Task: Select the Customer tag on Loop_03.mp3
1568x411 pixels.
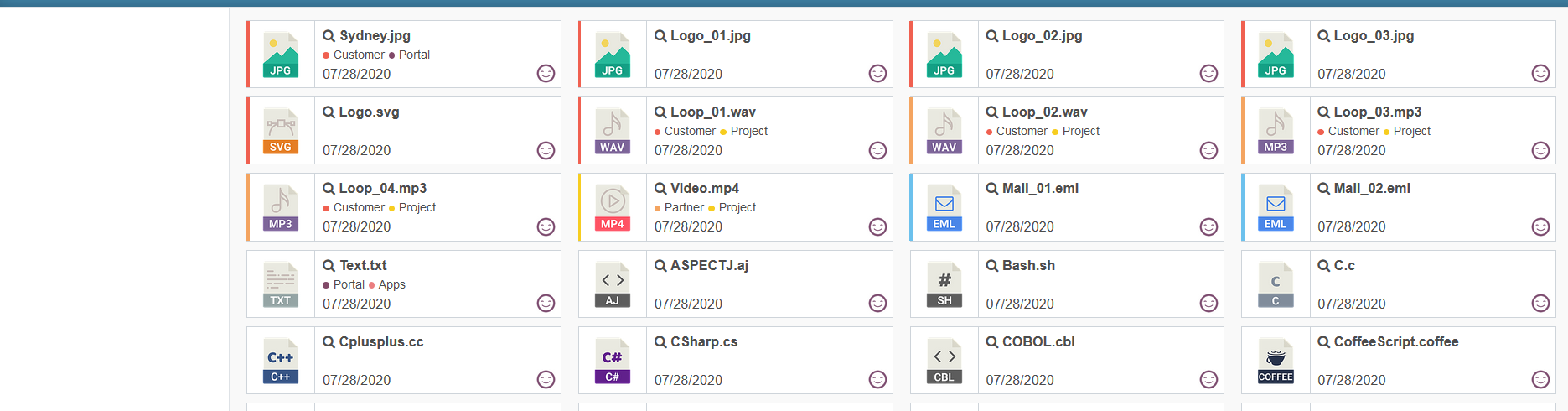Action: point(1353,131)
